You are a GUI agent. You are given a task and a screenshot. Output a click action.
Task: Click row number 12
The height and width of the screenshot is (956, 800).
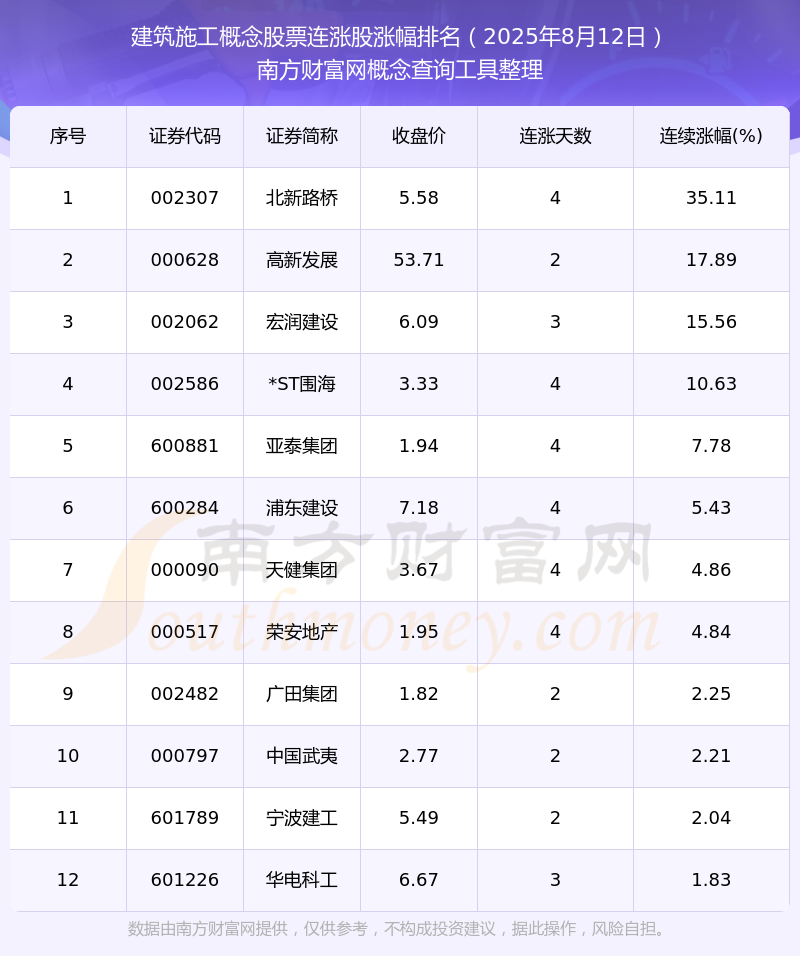click(x=68, y=880)
